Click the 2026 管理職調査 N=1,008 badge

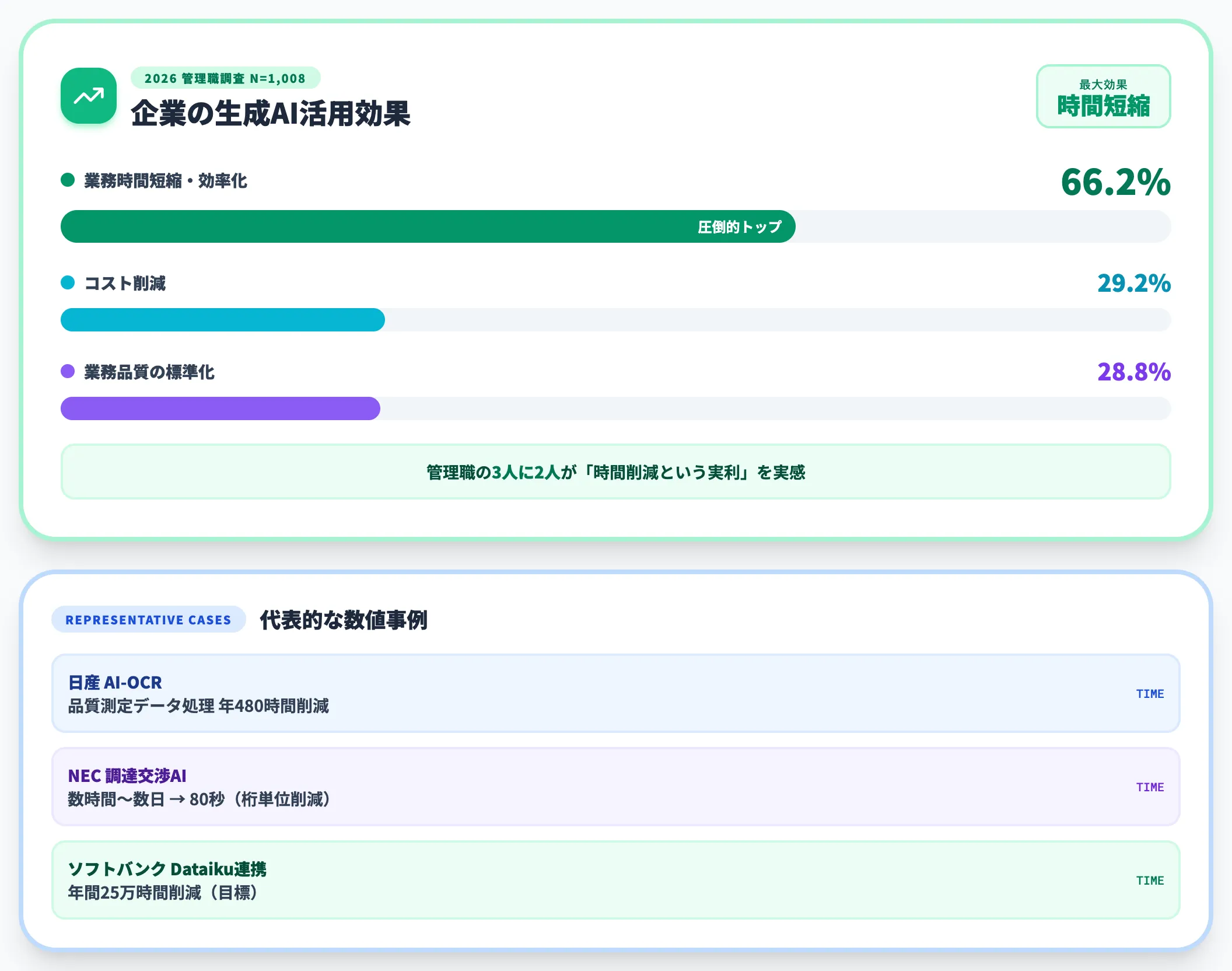pyautogui.click(x=225, y=78)
